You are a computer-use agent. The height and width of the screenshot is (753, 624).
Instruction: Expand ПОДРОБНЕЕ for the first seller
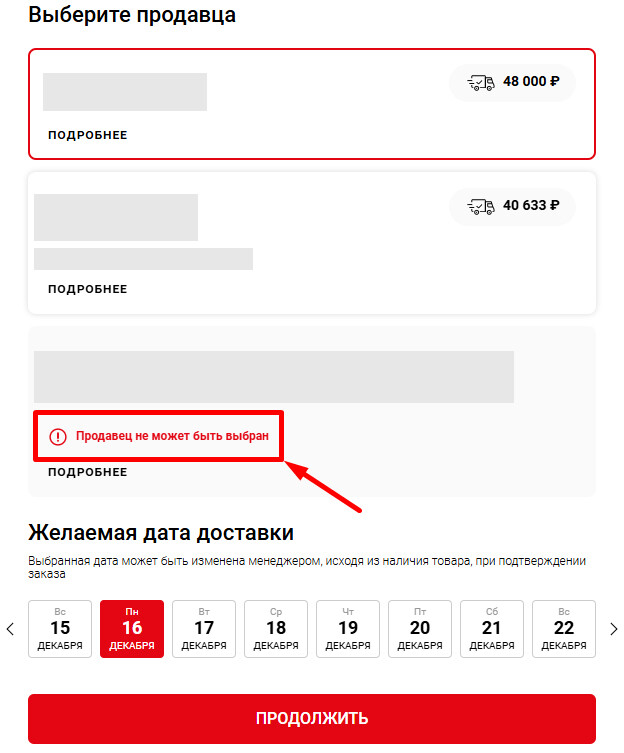pyautogui.click(x=87, y=135)
